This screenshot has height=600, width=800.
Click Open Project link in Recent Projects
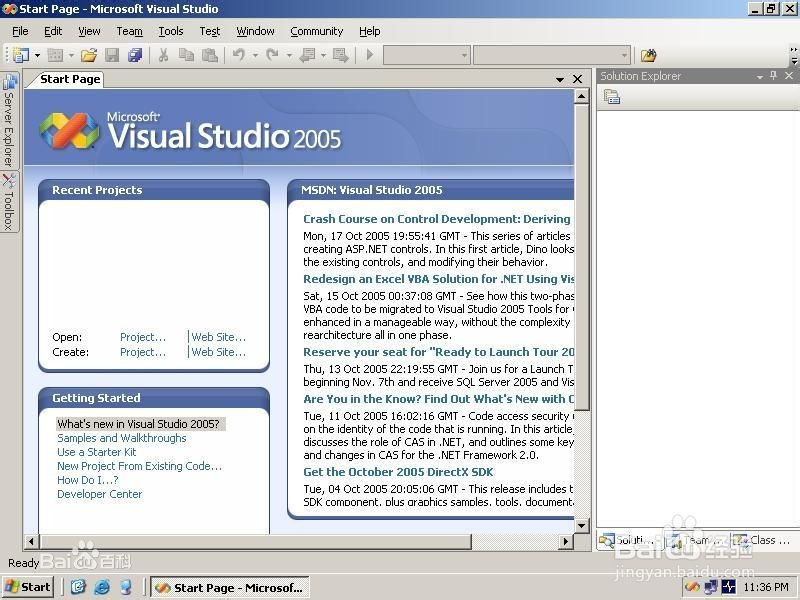143,337
